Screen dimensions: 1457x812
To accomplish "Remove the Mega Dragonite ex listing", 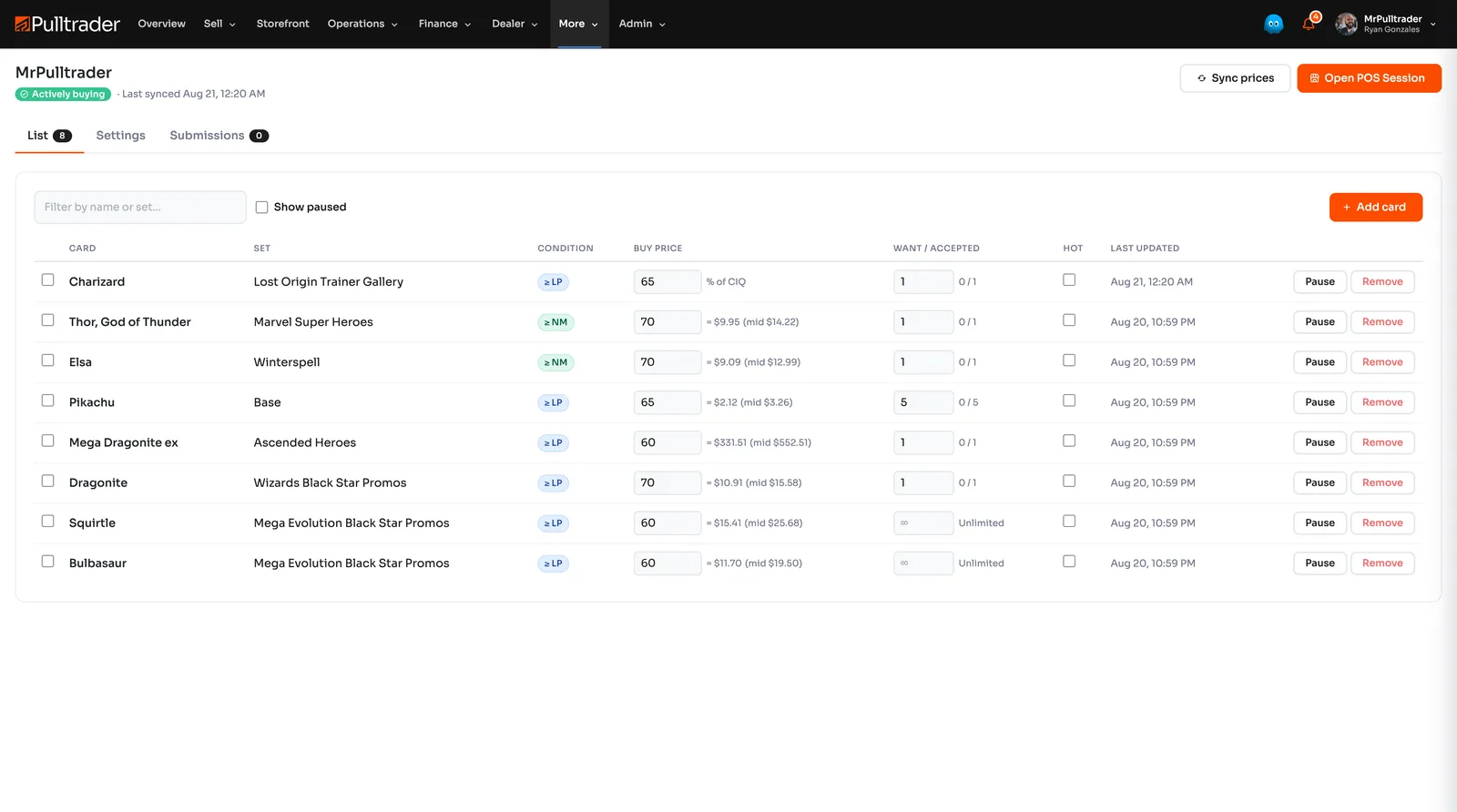I will point(1382,442).
